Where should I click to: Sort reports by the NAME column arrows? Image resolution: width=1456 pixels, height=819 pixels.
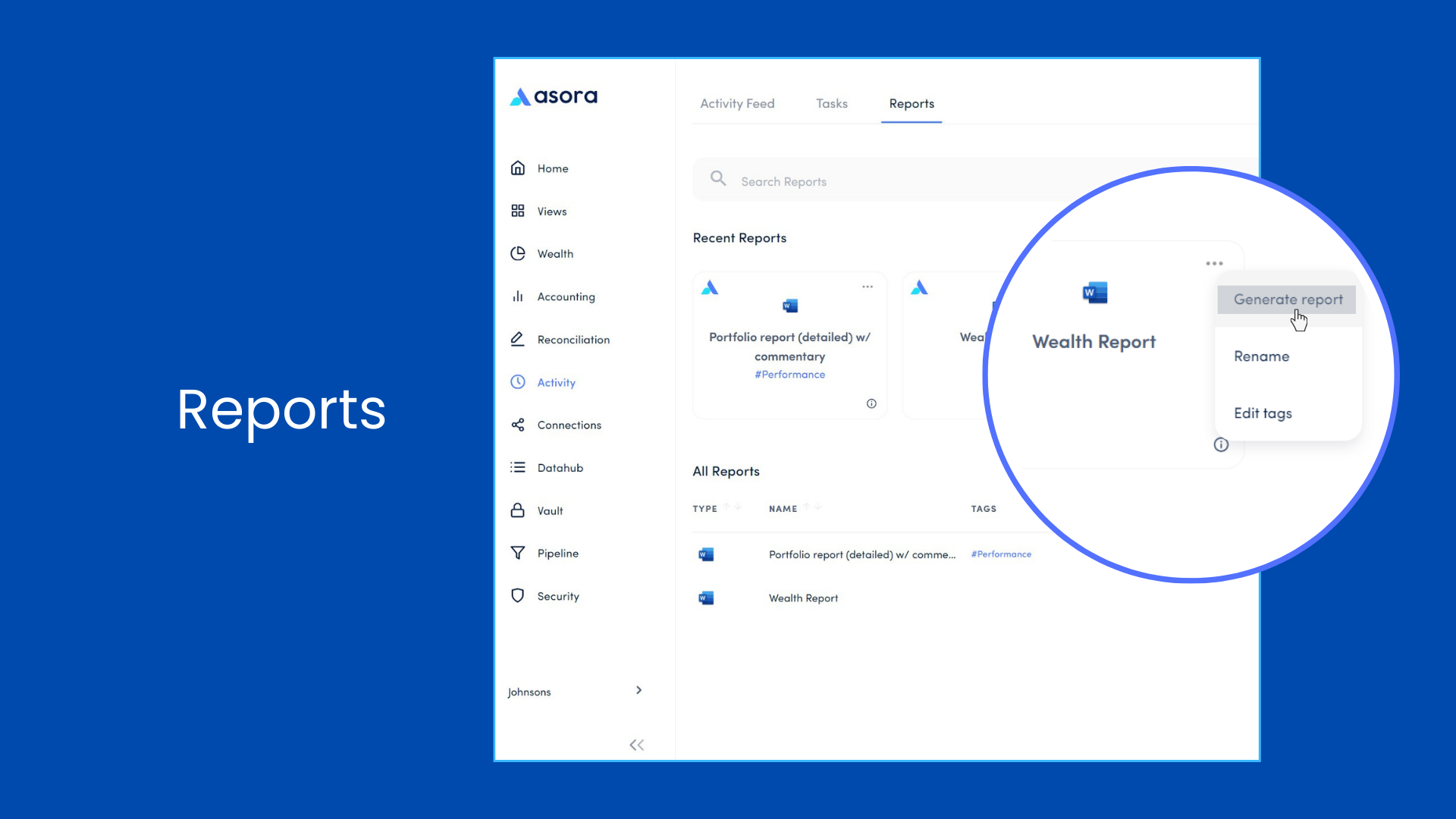812,506
